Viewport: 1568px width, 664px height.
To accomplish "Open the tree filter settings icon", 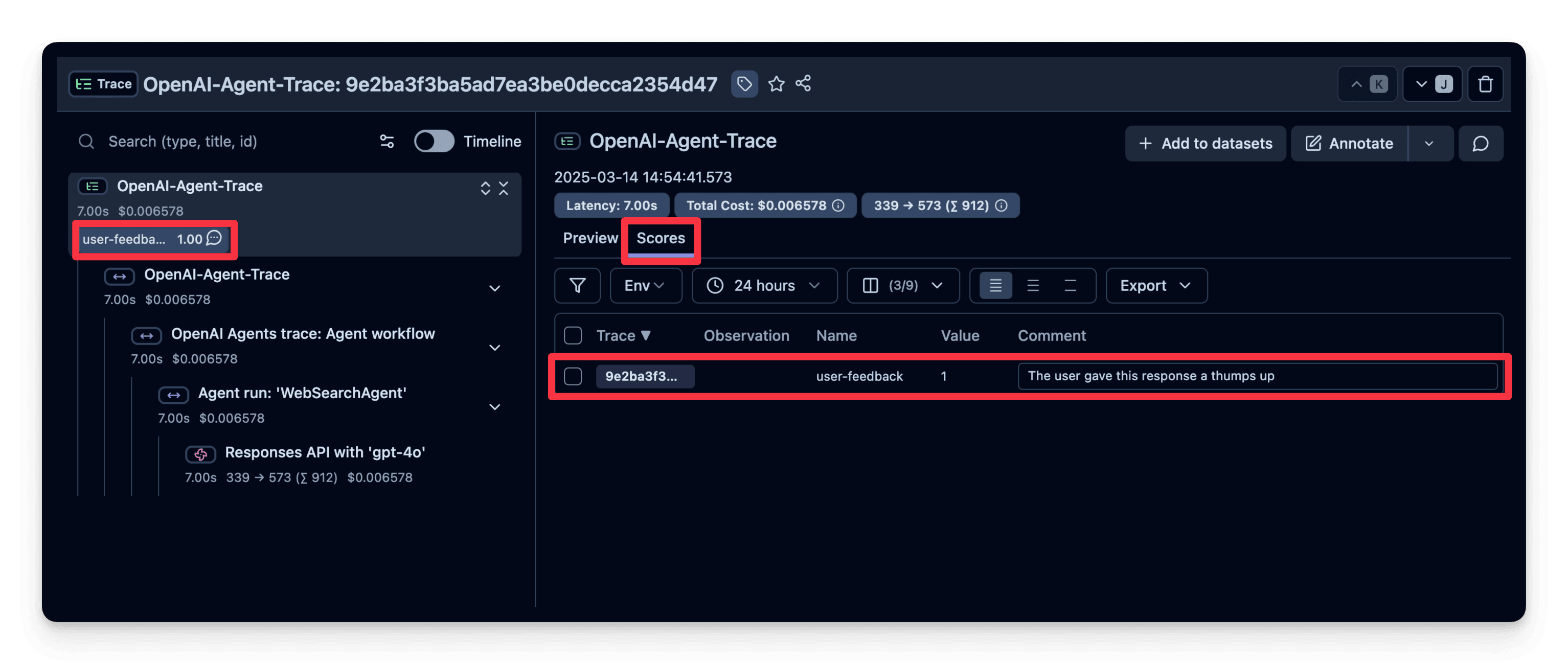I will tap(387, 142).
